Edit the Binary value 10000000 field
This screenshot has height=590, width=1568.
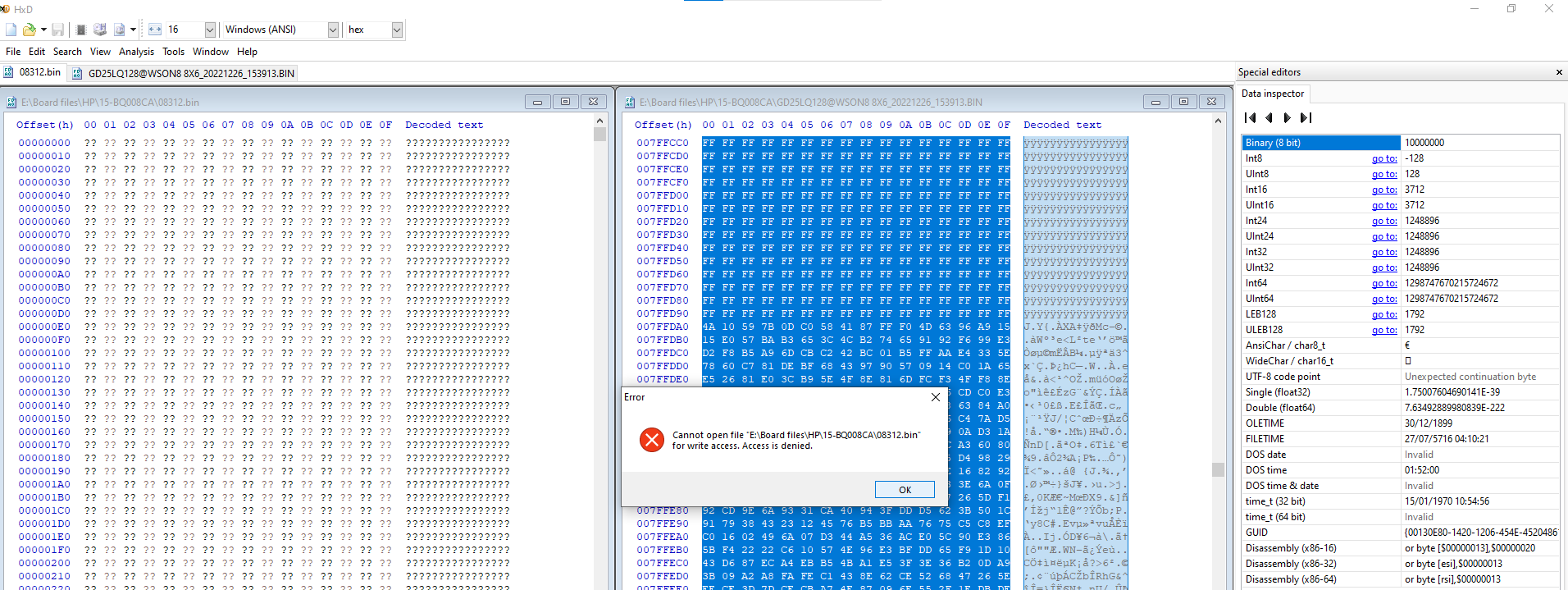(1480, 143)
